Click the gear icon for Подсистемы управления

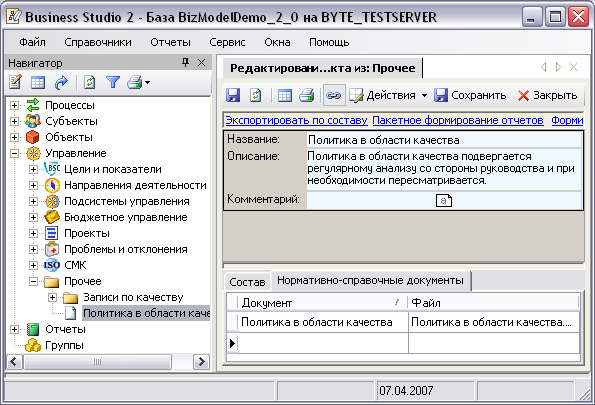[52, 201]
